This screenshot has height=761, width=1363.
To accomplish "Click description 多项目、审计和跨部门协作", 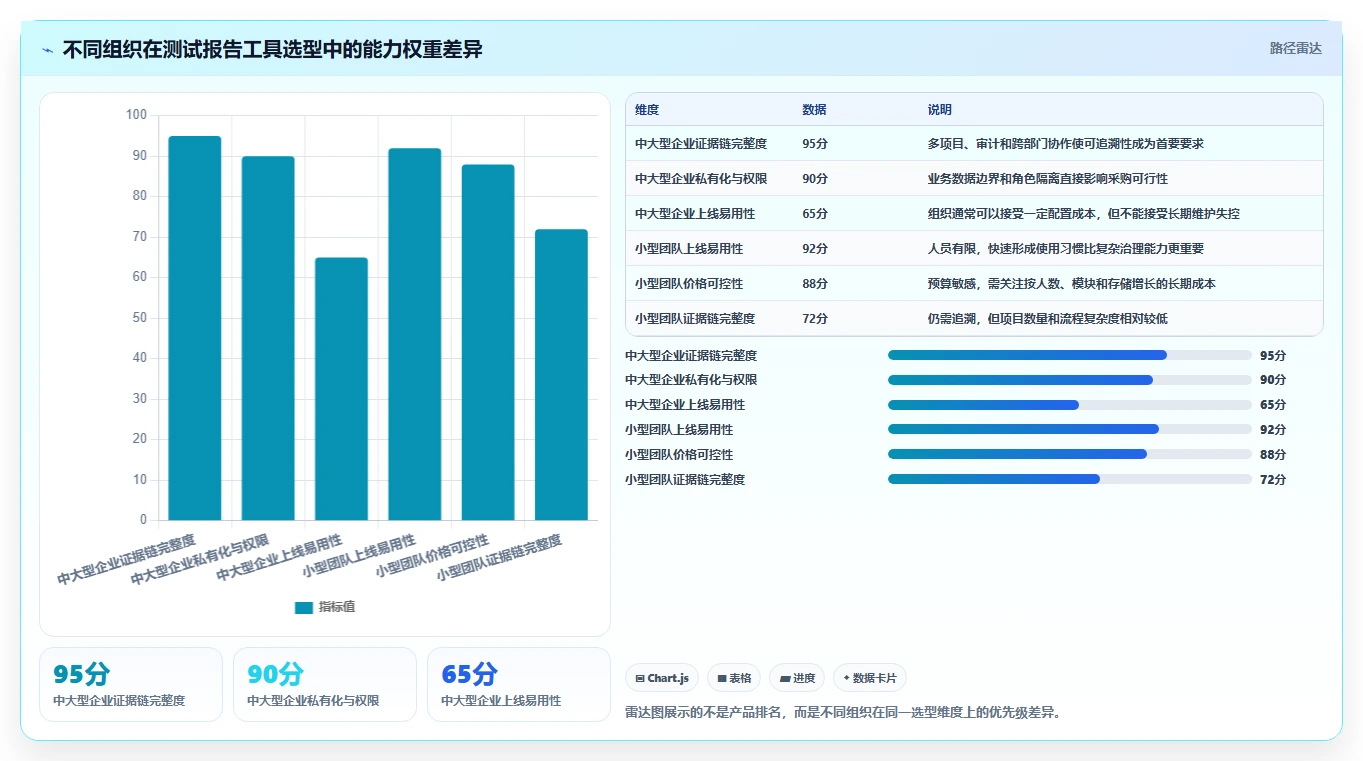I will tap(1066, 144).
